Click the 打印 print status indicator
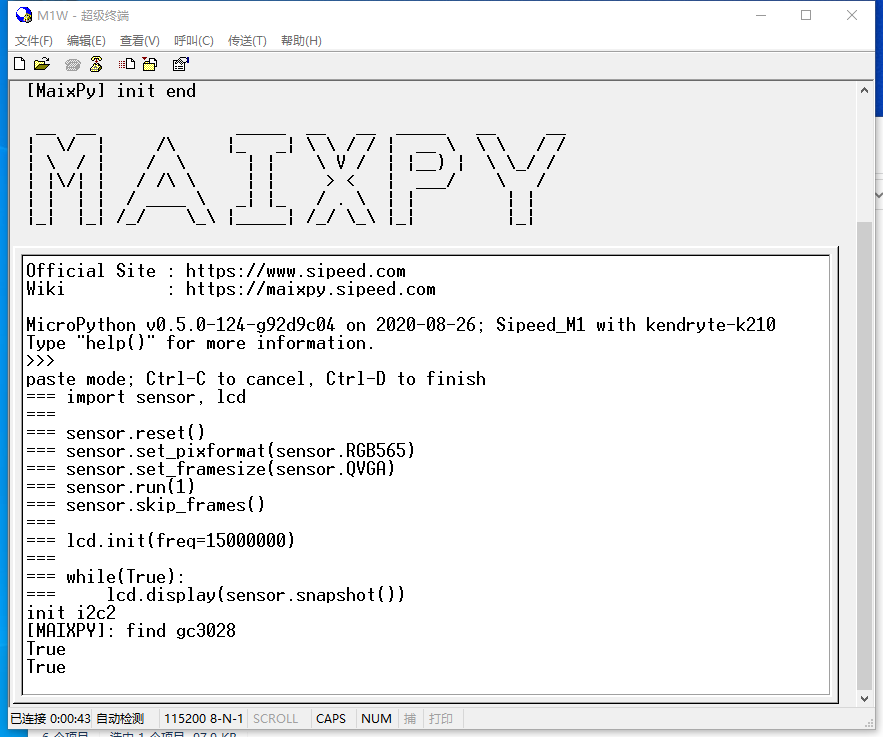Viewport: 883px width, 737px height. 440,718
